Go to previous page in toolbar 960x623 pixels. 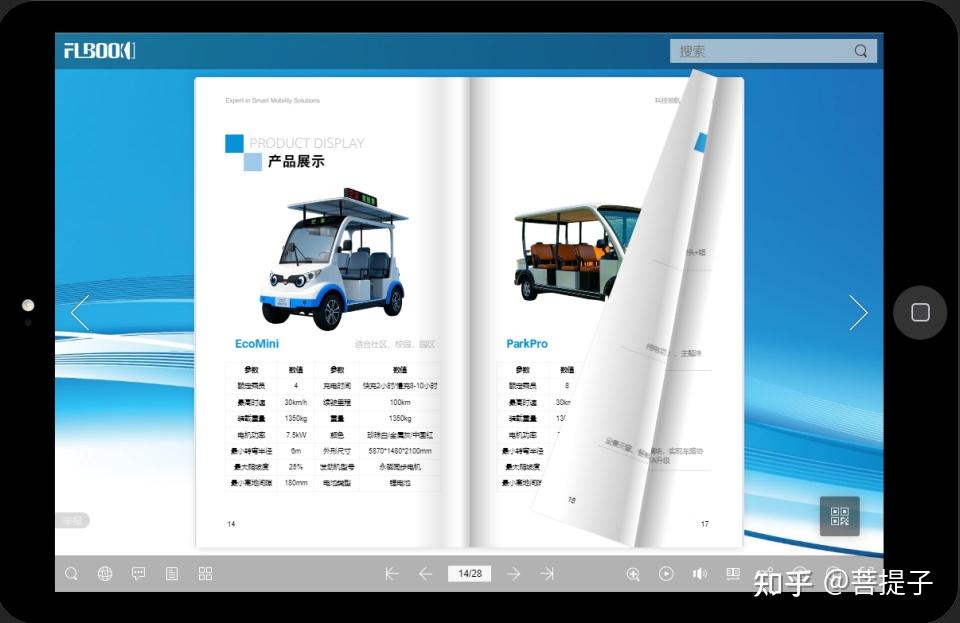[426, 574]
